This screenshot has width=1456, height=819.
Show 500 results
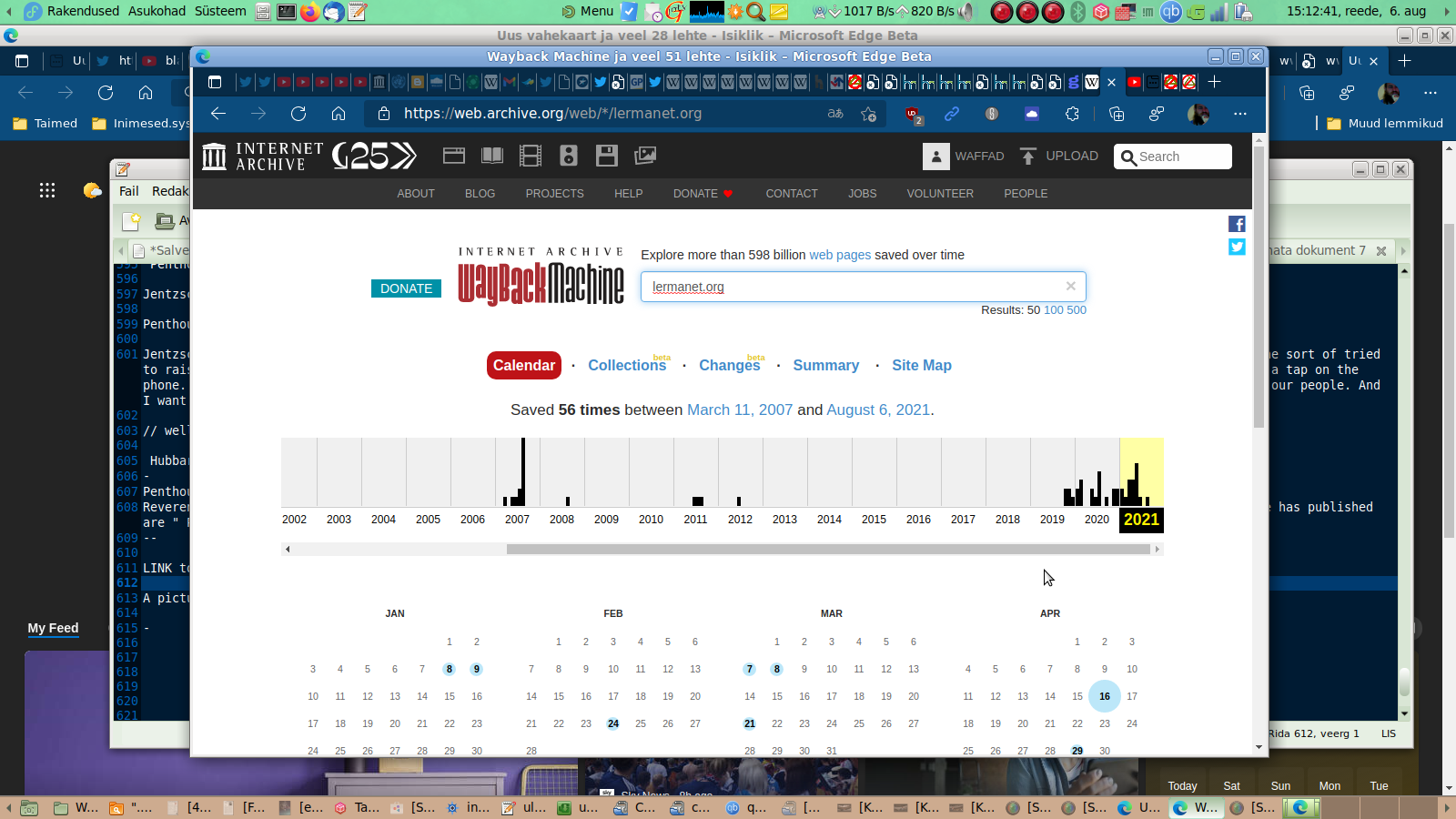pyautogui.click(x=1077, y=310)
